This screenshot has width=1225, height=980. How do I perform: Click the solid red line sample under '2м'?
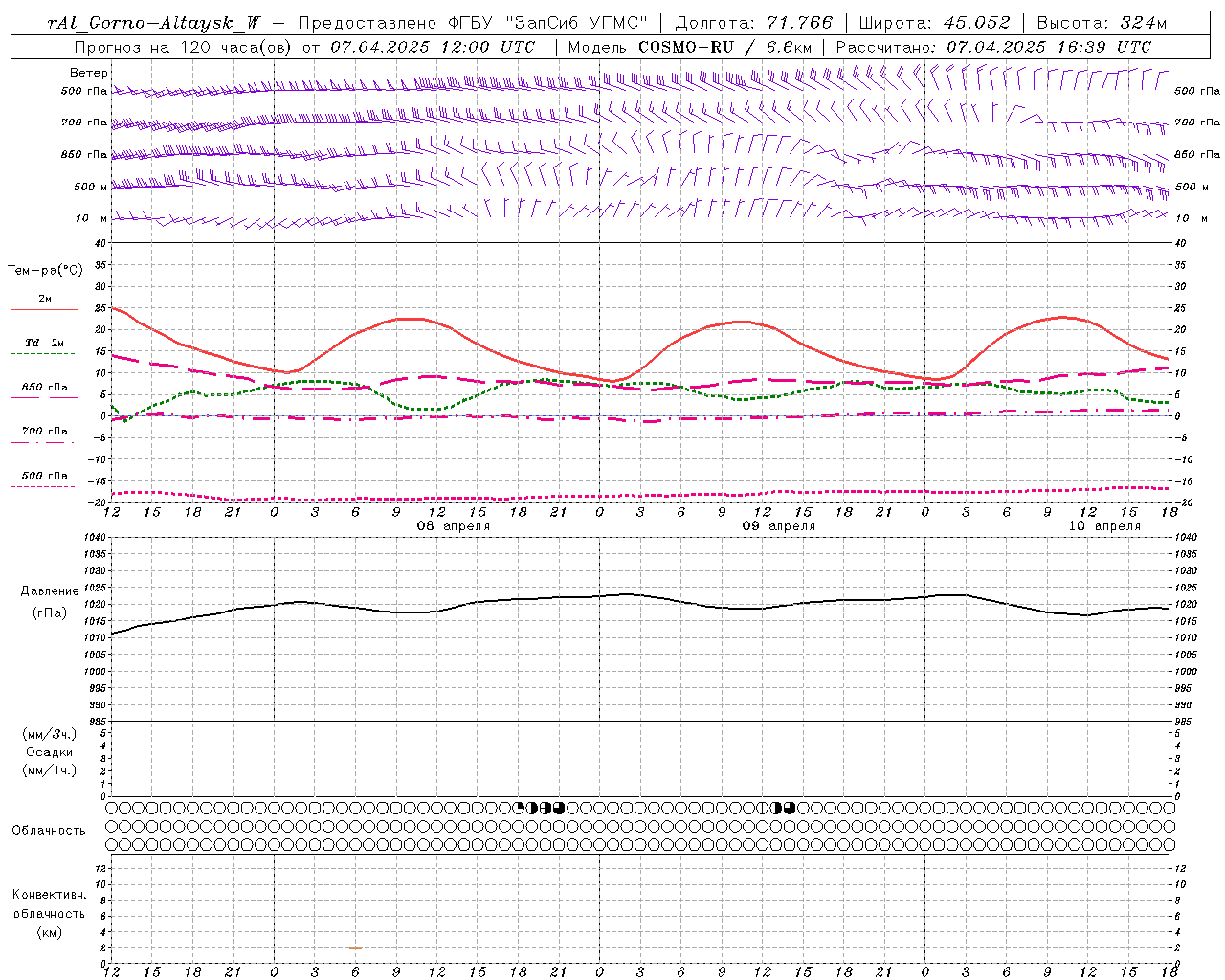tap(44, 309)
